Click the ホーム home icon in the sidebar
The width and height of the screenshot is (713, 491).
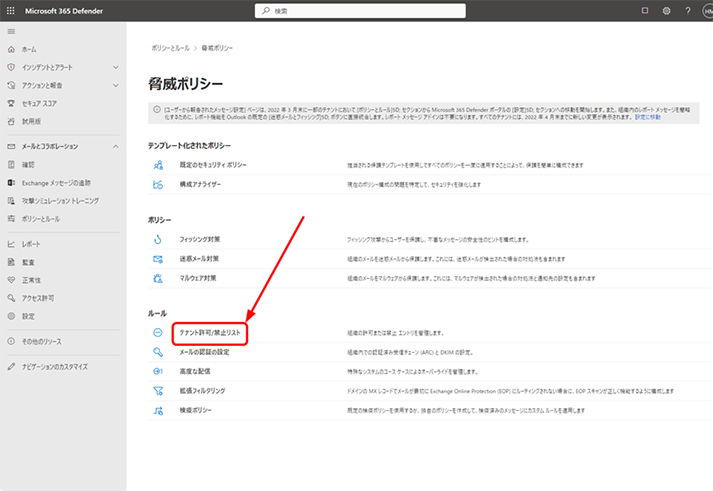tap(11, 49)
